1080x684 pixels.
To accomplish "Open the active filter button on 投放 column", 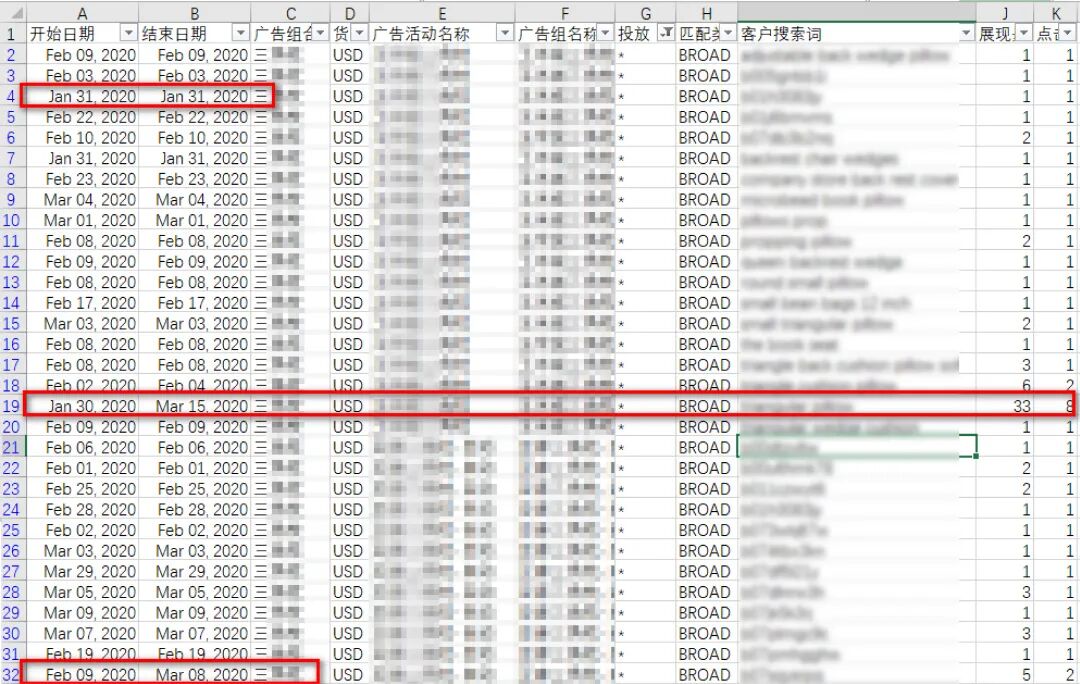I will click(666, 33).
